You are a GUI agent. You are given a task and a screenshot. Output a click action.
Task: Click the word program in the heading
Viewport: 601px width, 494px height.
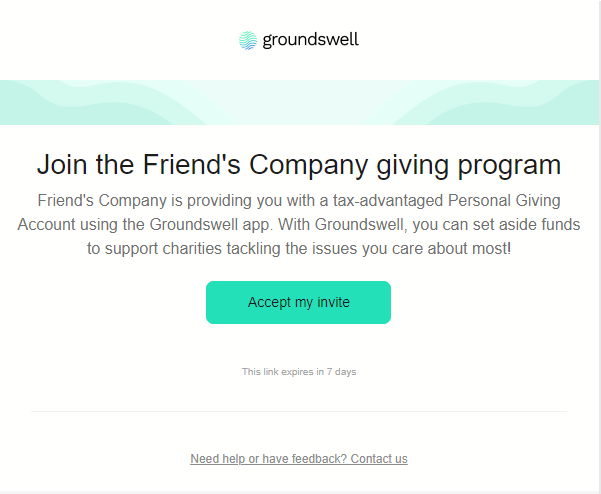pyautogui.click(x=509, y=166)
